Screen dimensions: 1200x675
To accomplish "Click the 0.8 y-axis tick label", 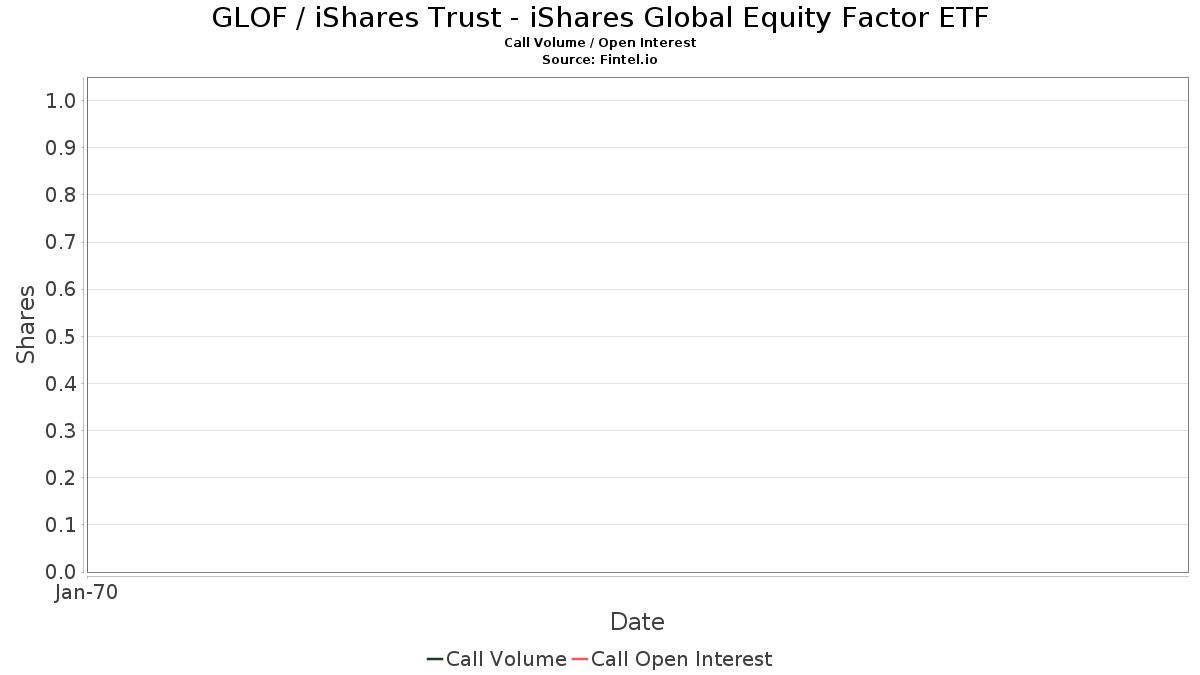I will (x=61, y=195).
